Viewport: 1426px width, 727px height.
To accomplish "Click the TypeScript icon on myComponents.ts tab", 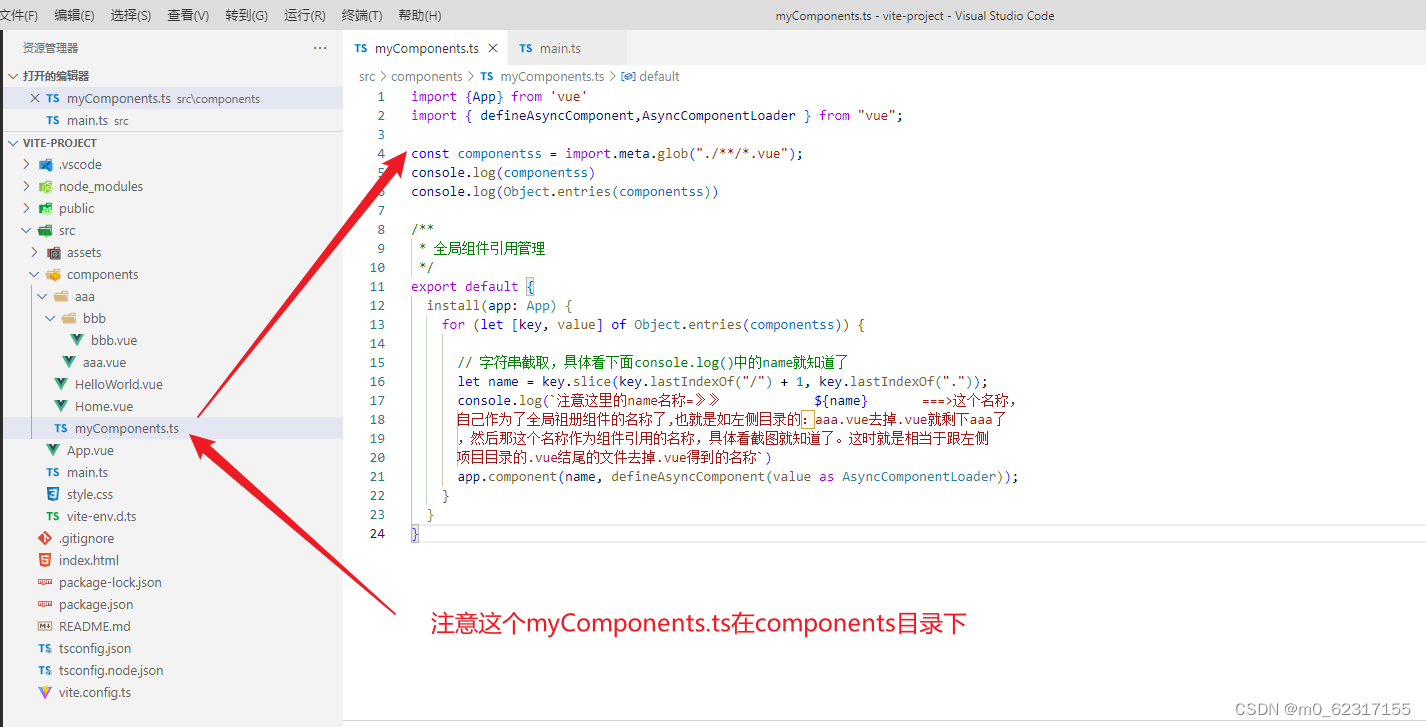I will click(x=359, y=46).
